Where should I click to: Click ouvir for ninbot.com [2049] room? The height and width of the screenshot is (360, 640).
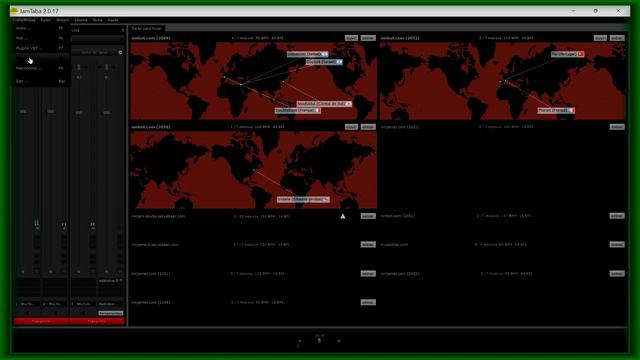coord(351,38)
